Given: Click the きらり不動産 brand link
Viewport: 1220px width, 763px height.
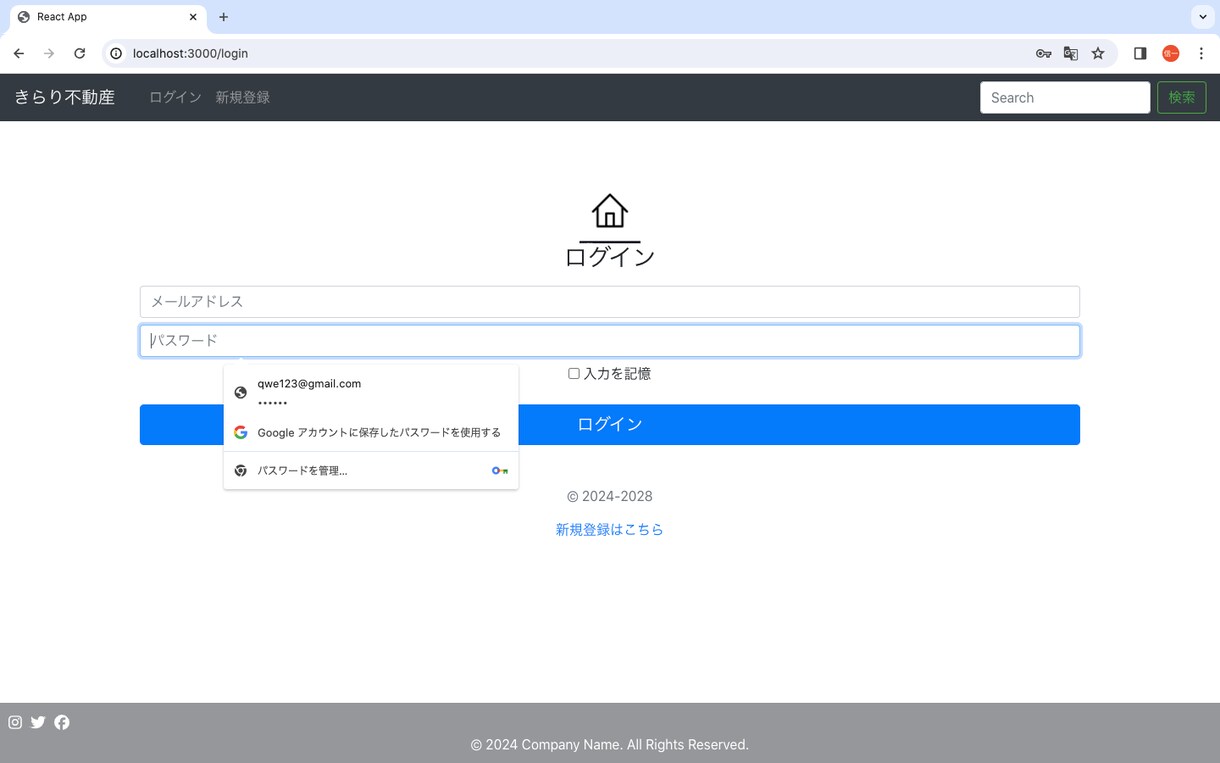Looking at the screenshot, I should tap(65, 97).
